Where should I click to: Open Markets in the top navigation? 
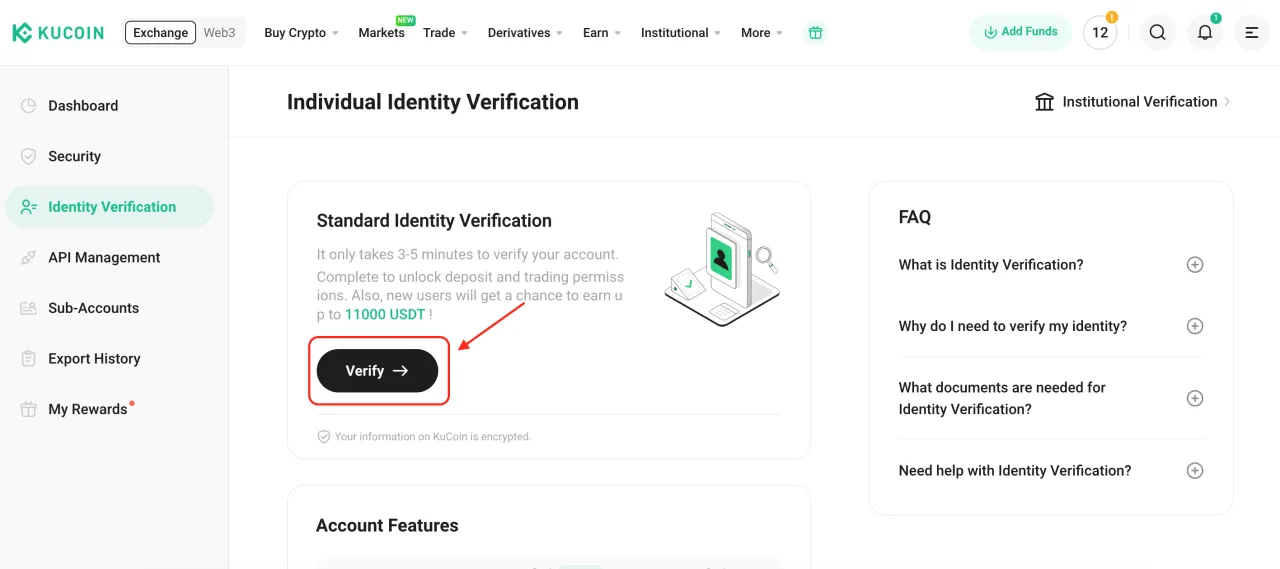click(381, 33)
